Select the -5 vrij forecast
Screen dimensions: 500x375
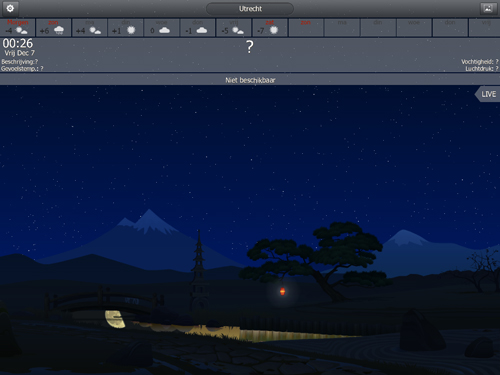tap(234, 27)
